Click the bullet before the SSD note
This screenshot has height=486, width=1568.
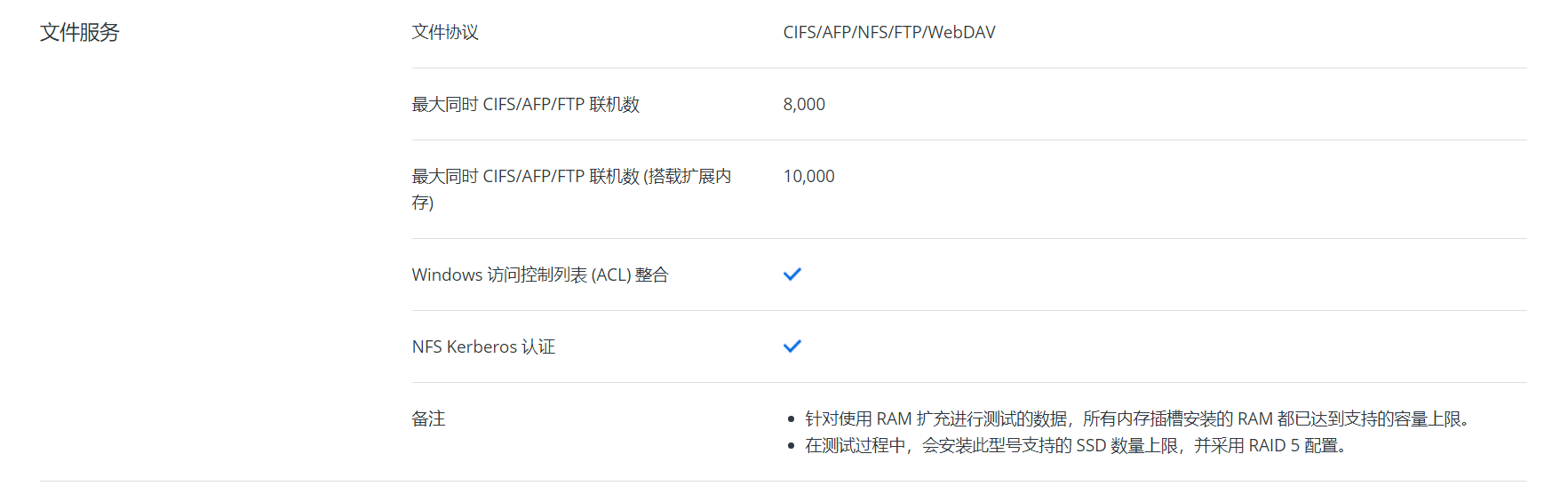(x=791, y=446)
